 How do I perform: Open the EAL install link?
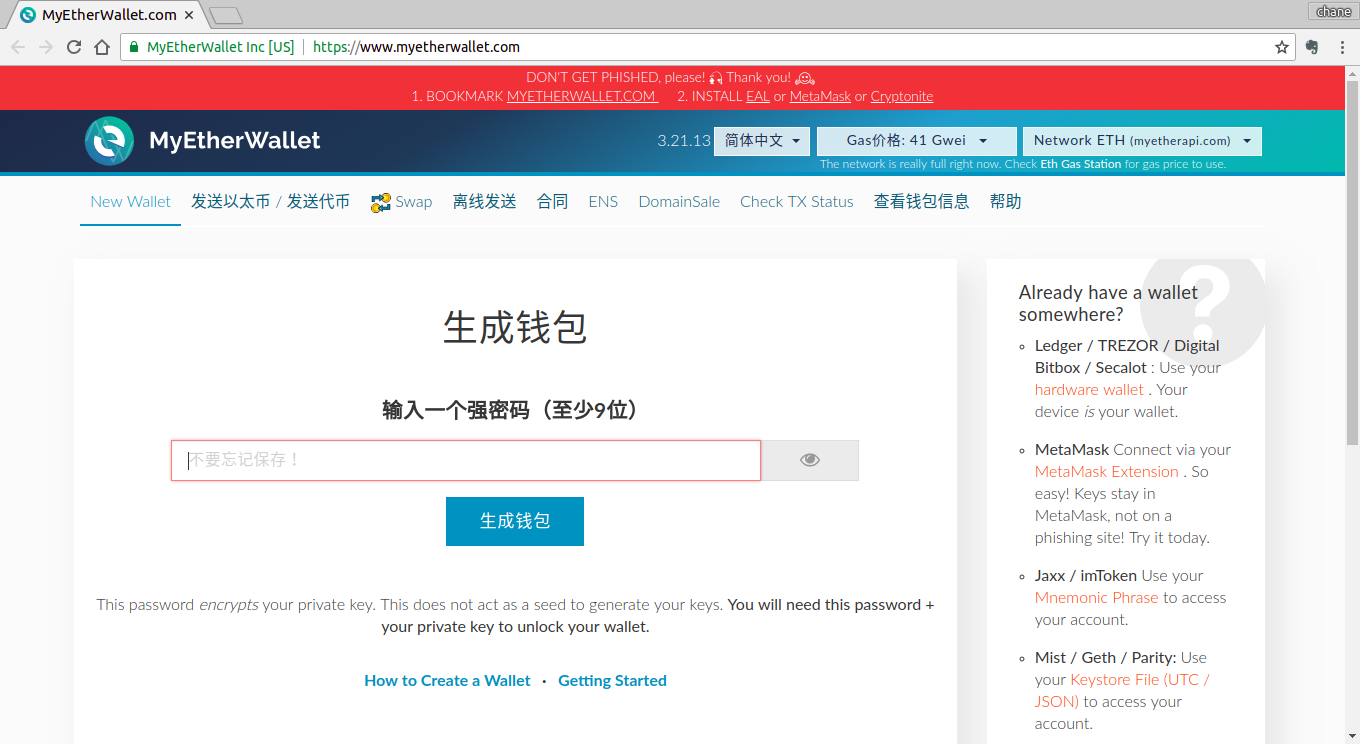[x=758, y=97]
